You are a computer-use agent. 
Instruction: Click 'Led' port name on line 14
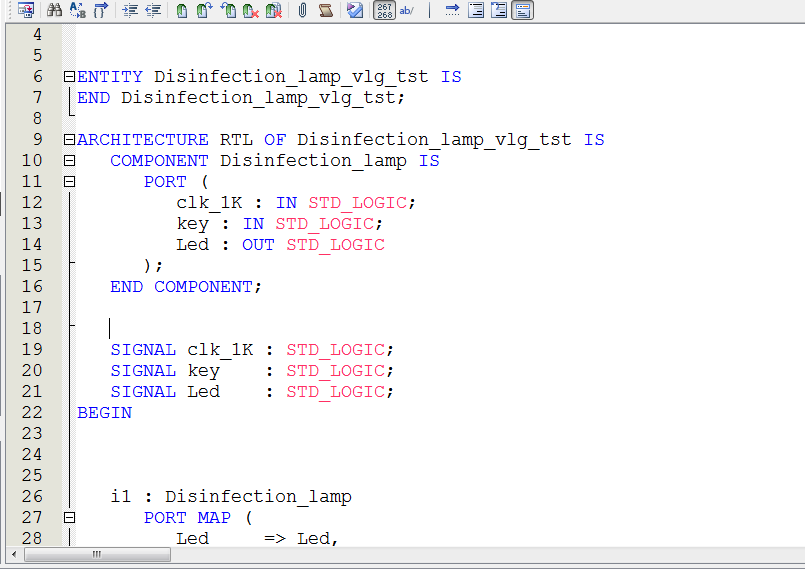[x=193, y=244]
